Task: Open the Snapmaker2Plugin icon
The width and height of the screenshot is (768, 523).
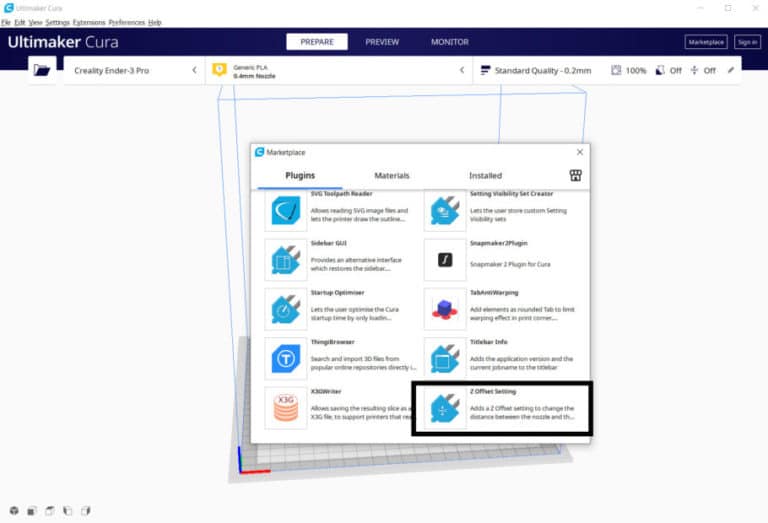Action: pos(445,259)
